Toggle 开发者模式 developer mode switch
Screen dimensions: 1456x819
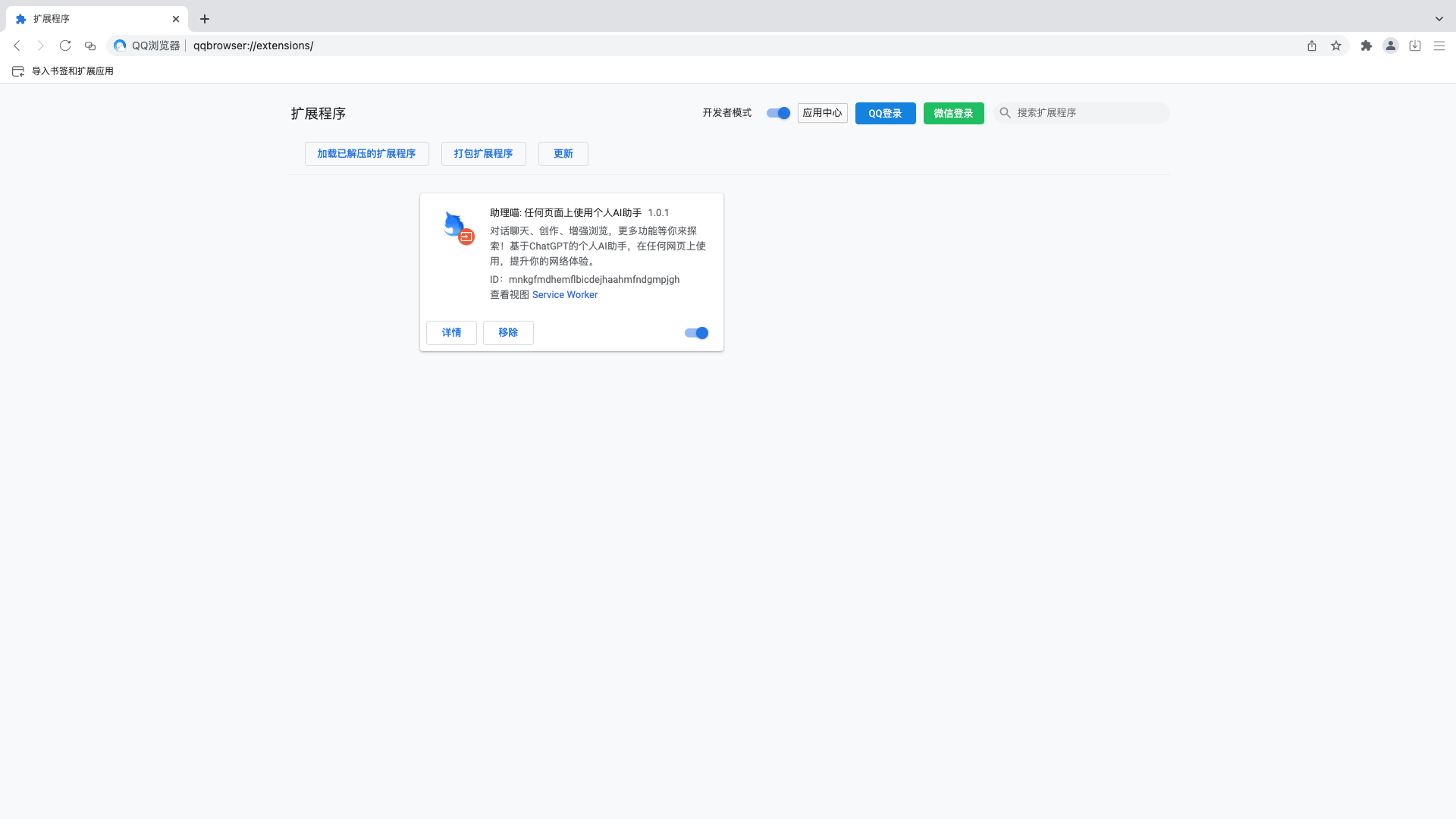pos(778,113)
